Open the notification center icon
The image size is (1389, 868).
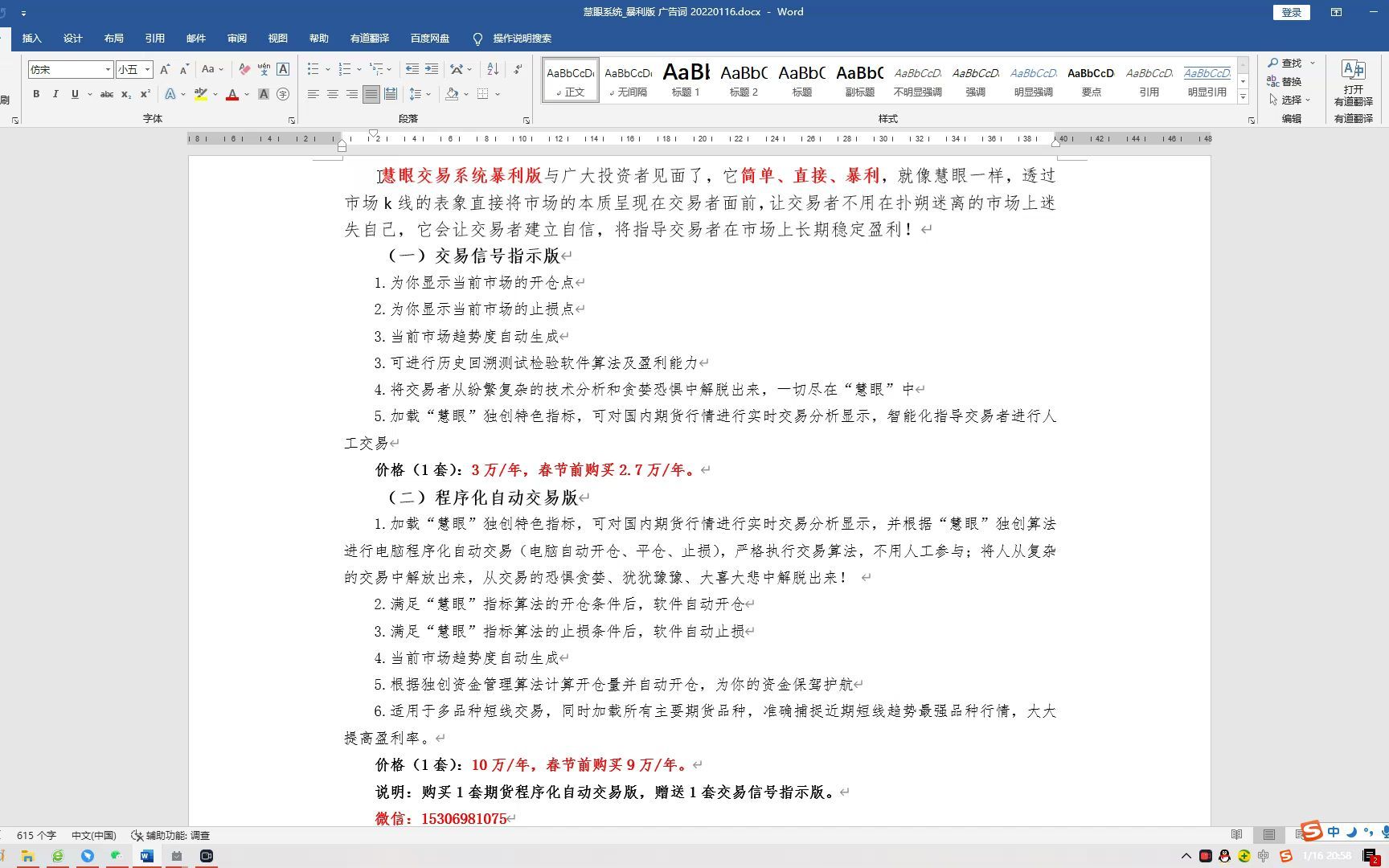tap(1371, 856)
